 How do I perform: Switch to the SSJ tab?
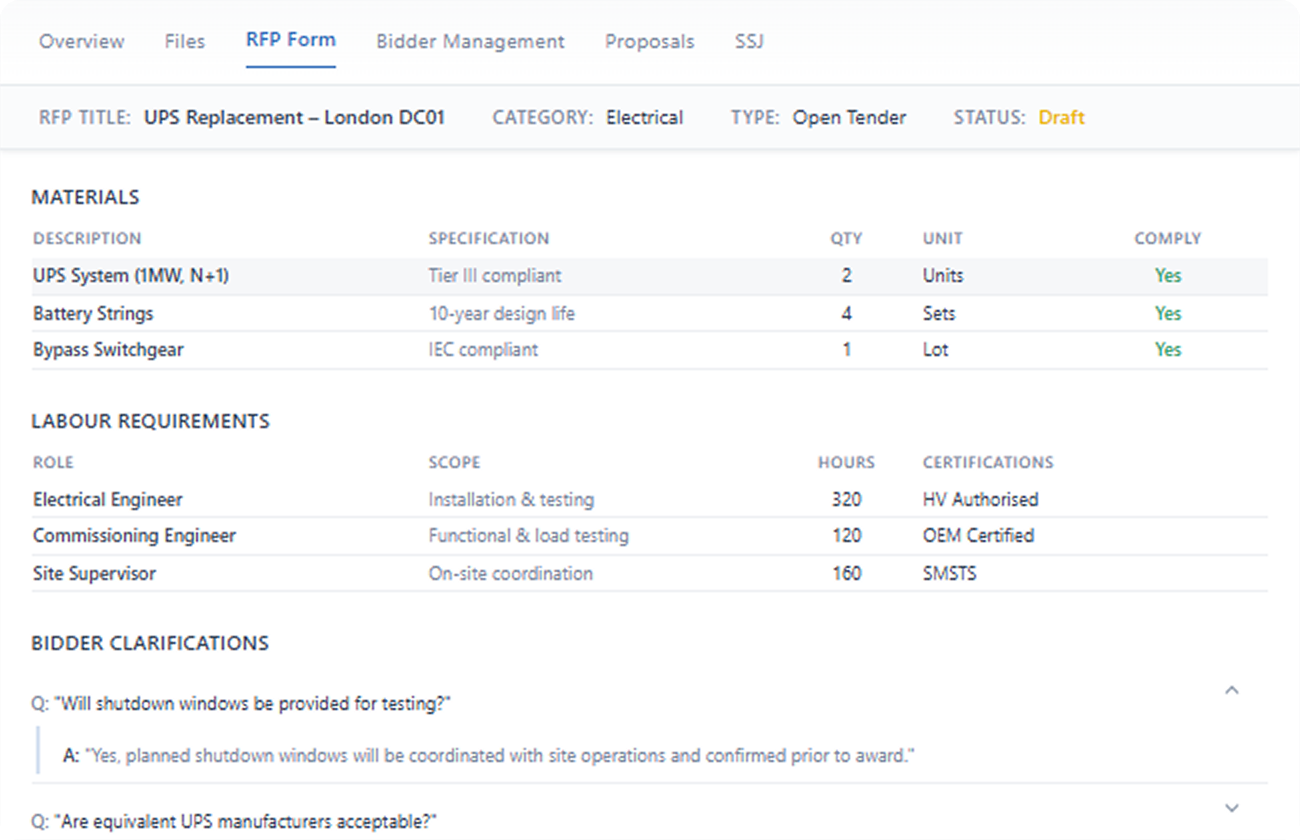click(749, 42)
